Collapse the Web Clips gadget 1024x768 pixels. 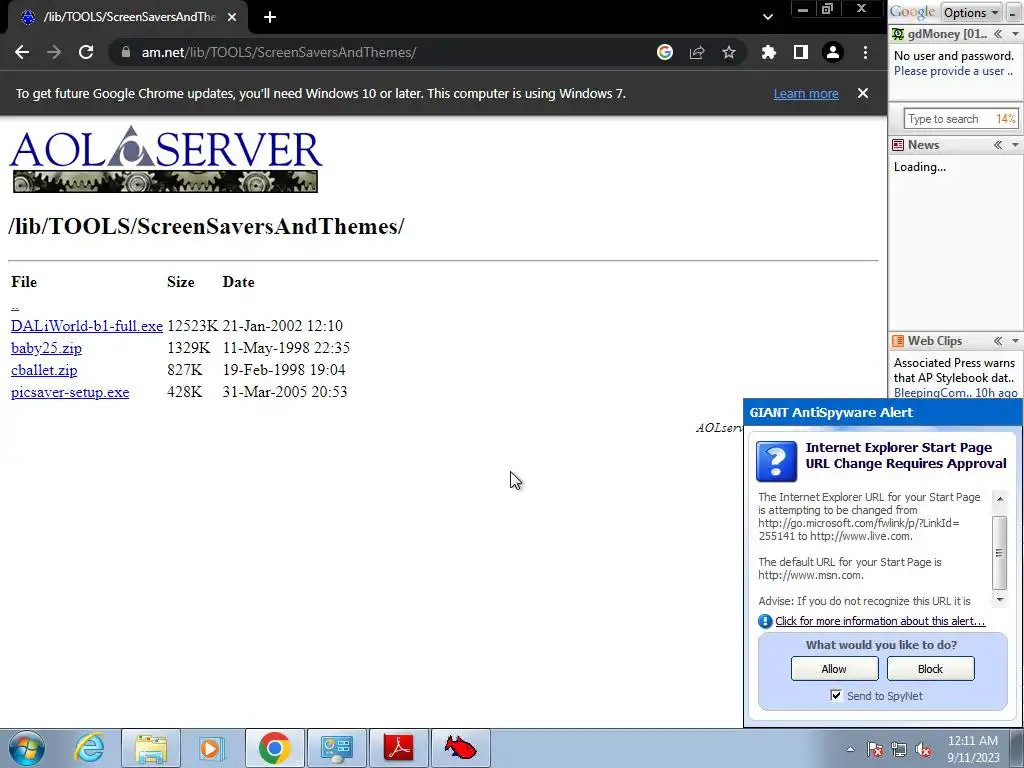click(998, 341)
